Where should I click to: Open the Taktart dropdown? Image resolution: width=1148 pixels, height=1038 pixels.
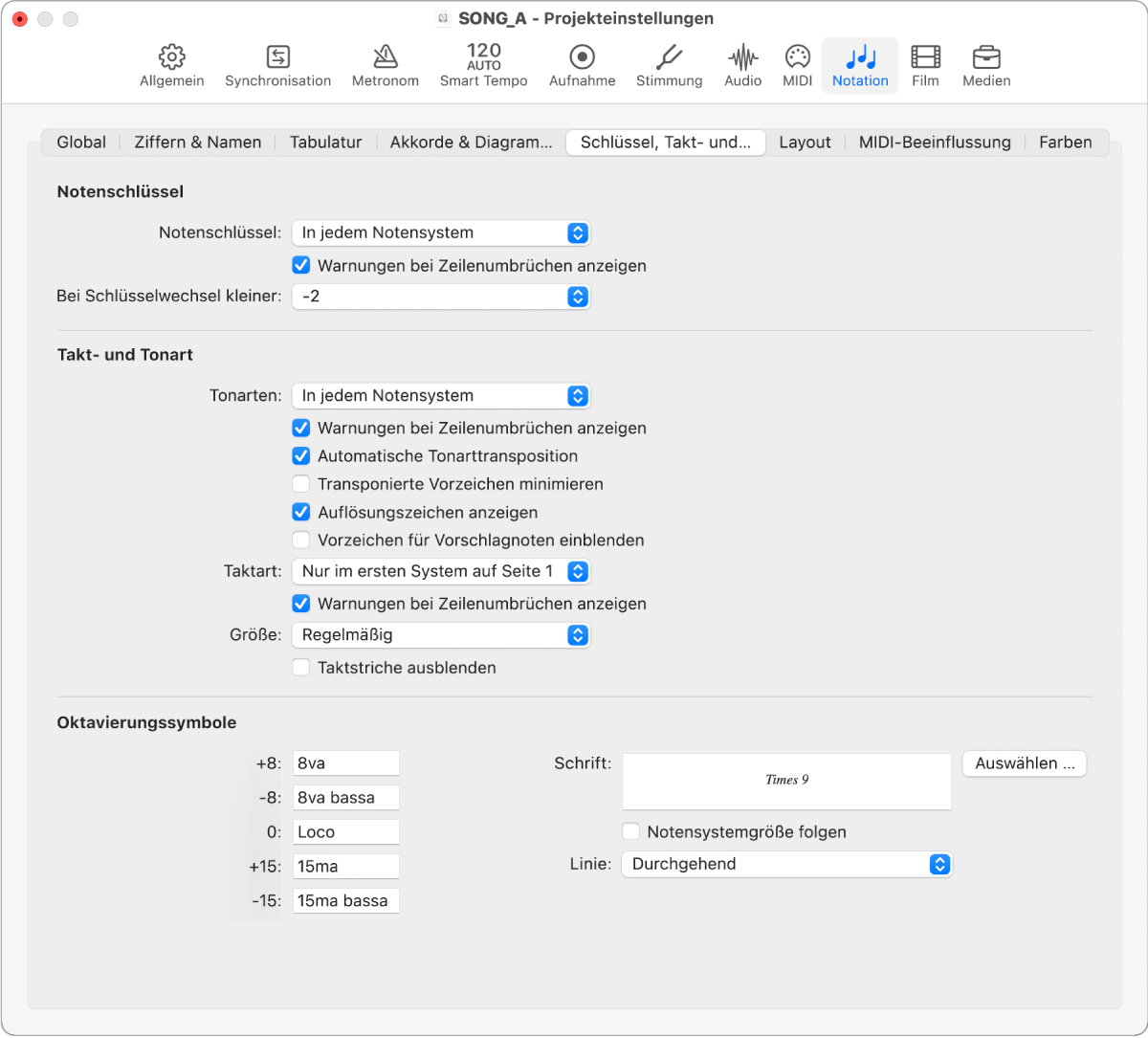441,571
